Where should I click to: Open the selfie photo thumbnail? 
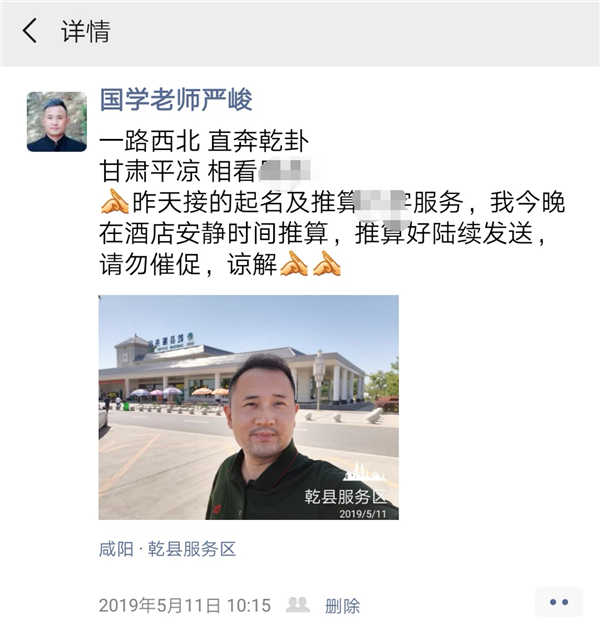[x=249, y=407]
